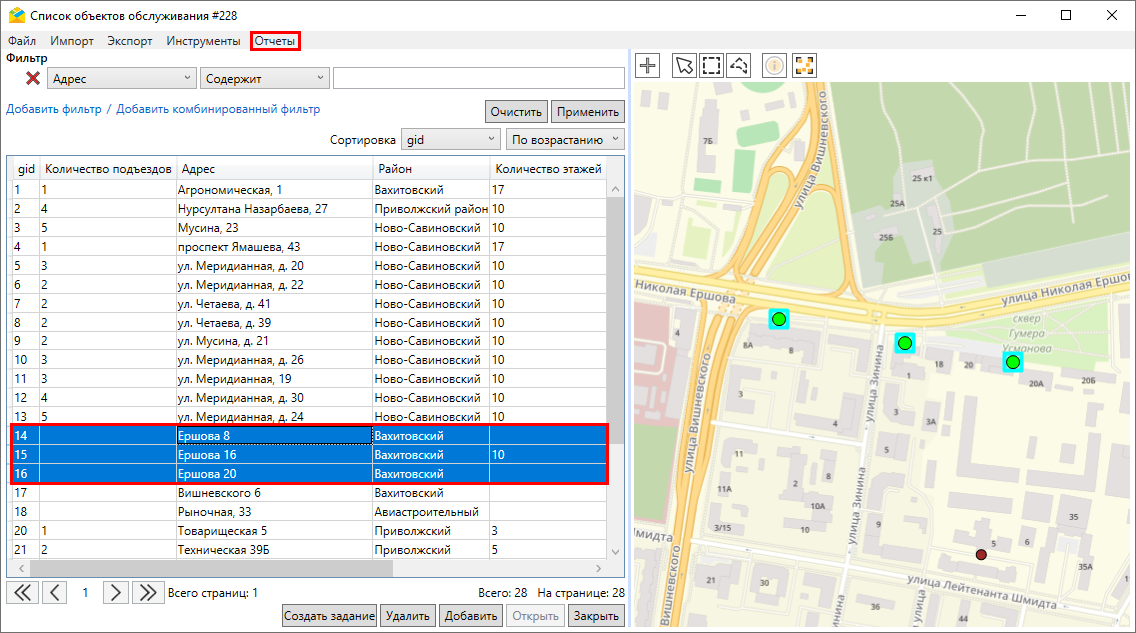Open the Отчеты menu
This screenshot has width=1136, height=633.
(274, 41)
